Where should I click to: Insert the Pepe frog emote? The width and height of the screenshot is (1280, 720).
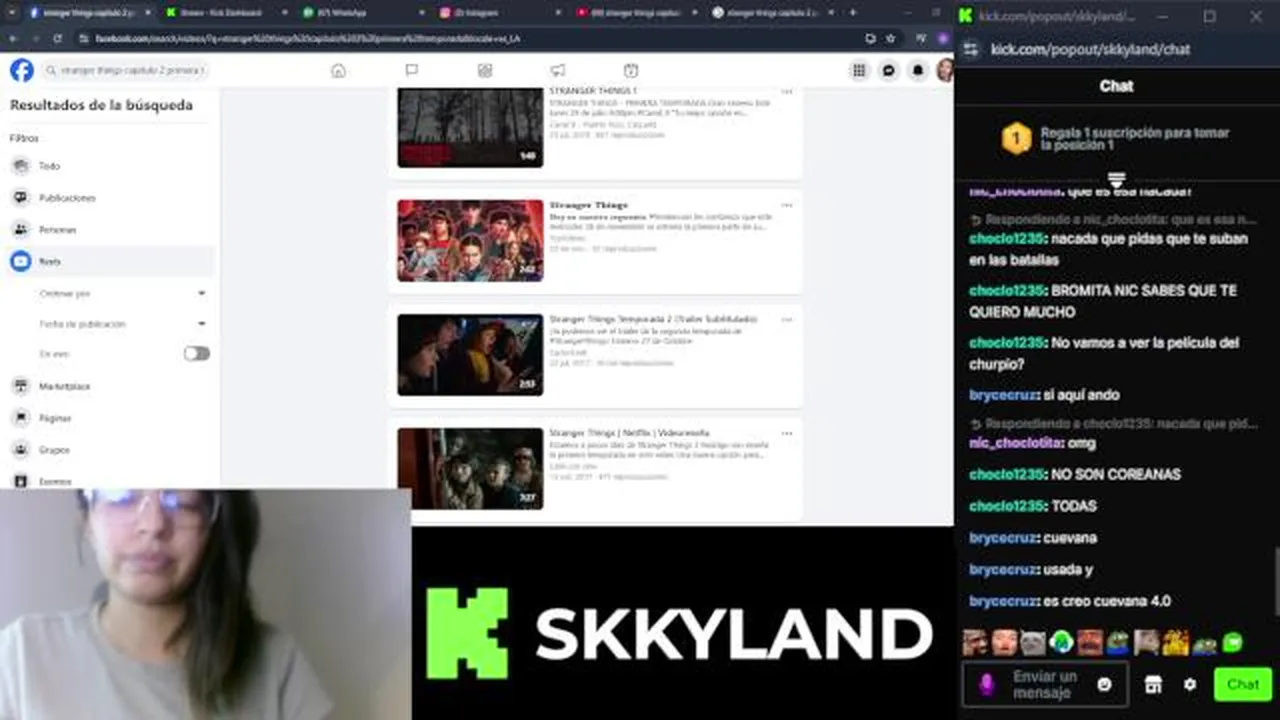click(x=1118, y=642)
